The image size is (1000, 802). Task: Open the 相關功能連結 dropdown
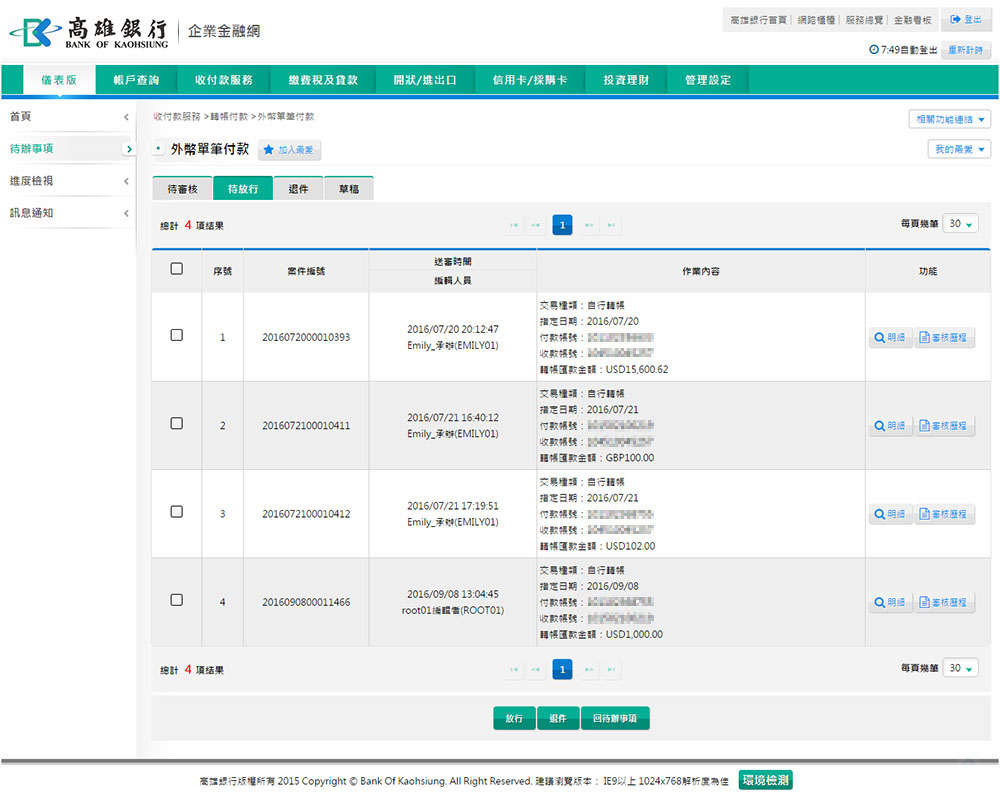tap(950, 119)
